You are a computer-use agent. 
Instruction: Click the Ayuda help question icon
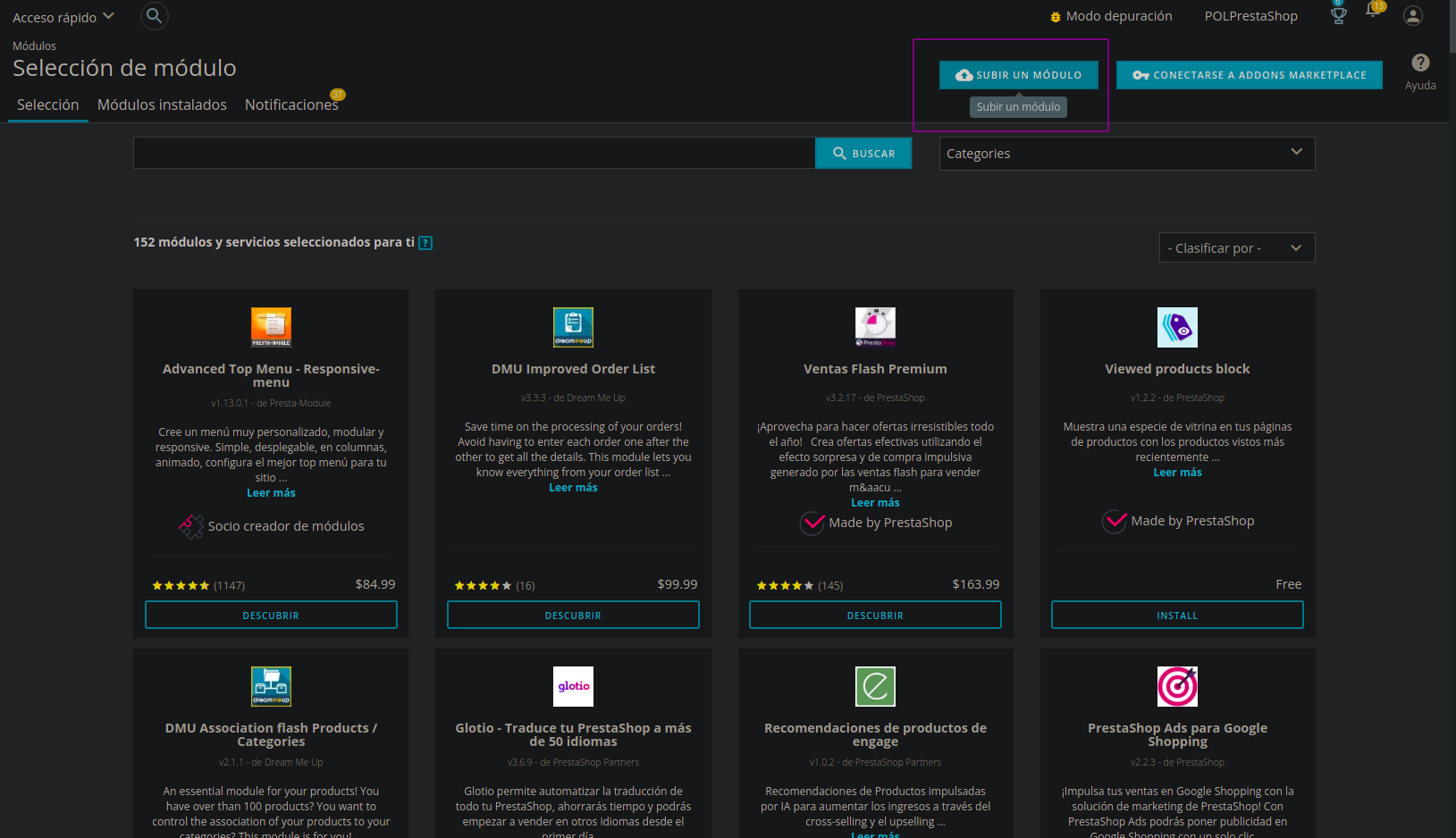1420,63
